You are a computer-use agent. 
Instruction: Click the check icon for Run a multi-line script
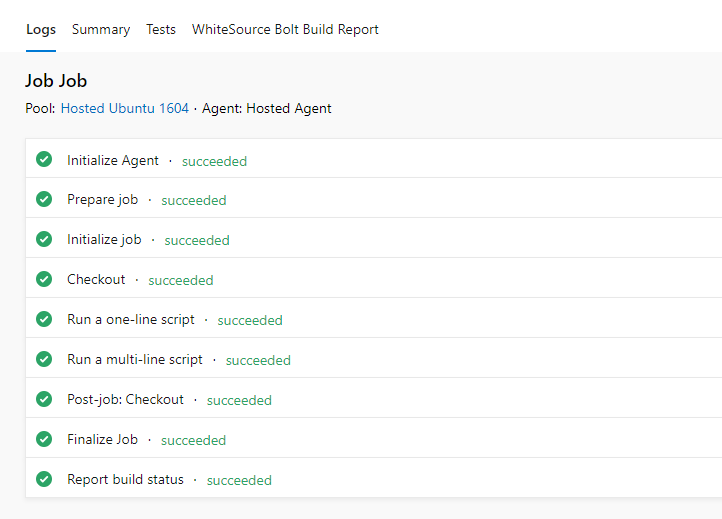44,359
